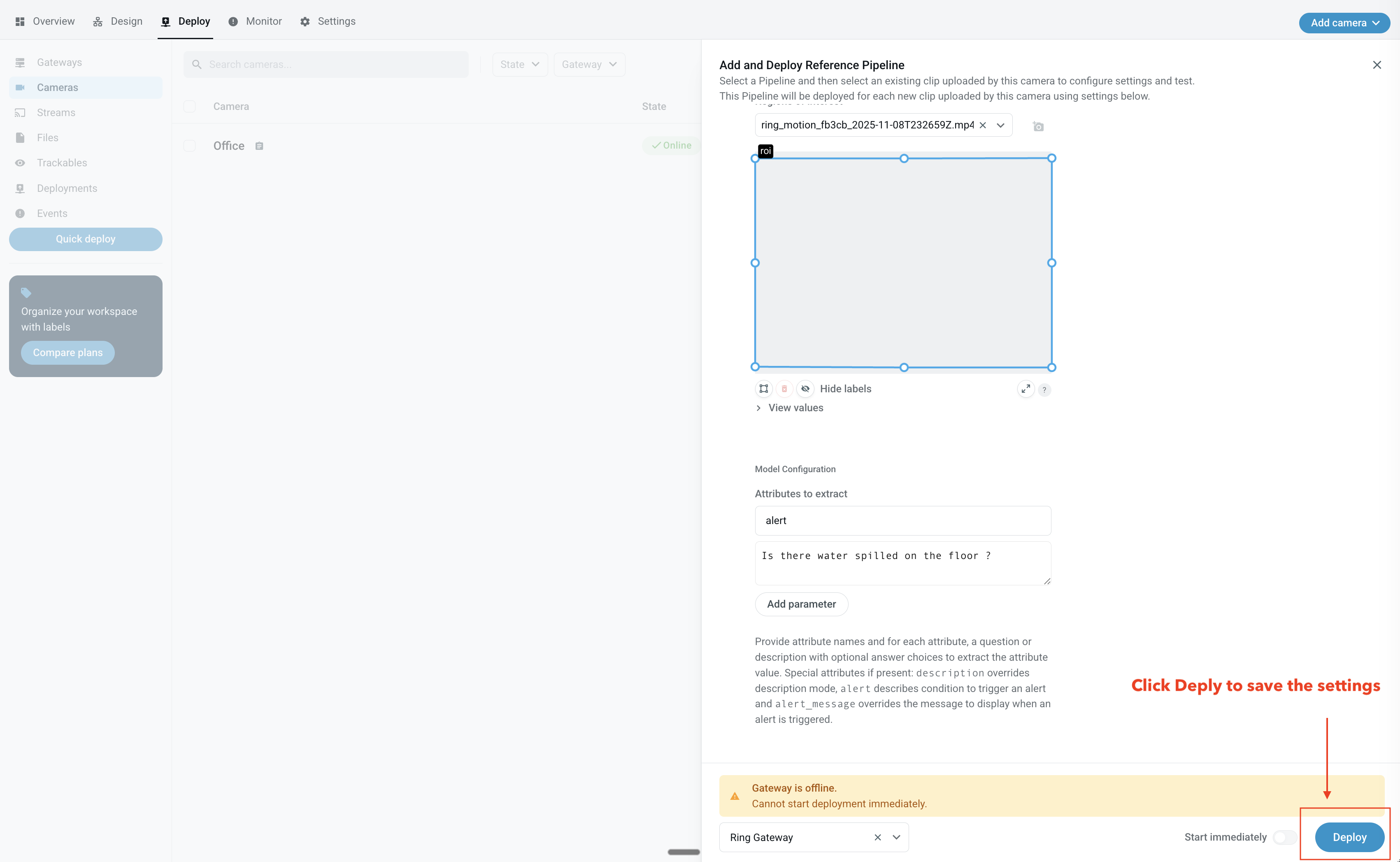Clear the selected ring_motion clip file

pos(983,126)
